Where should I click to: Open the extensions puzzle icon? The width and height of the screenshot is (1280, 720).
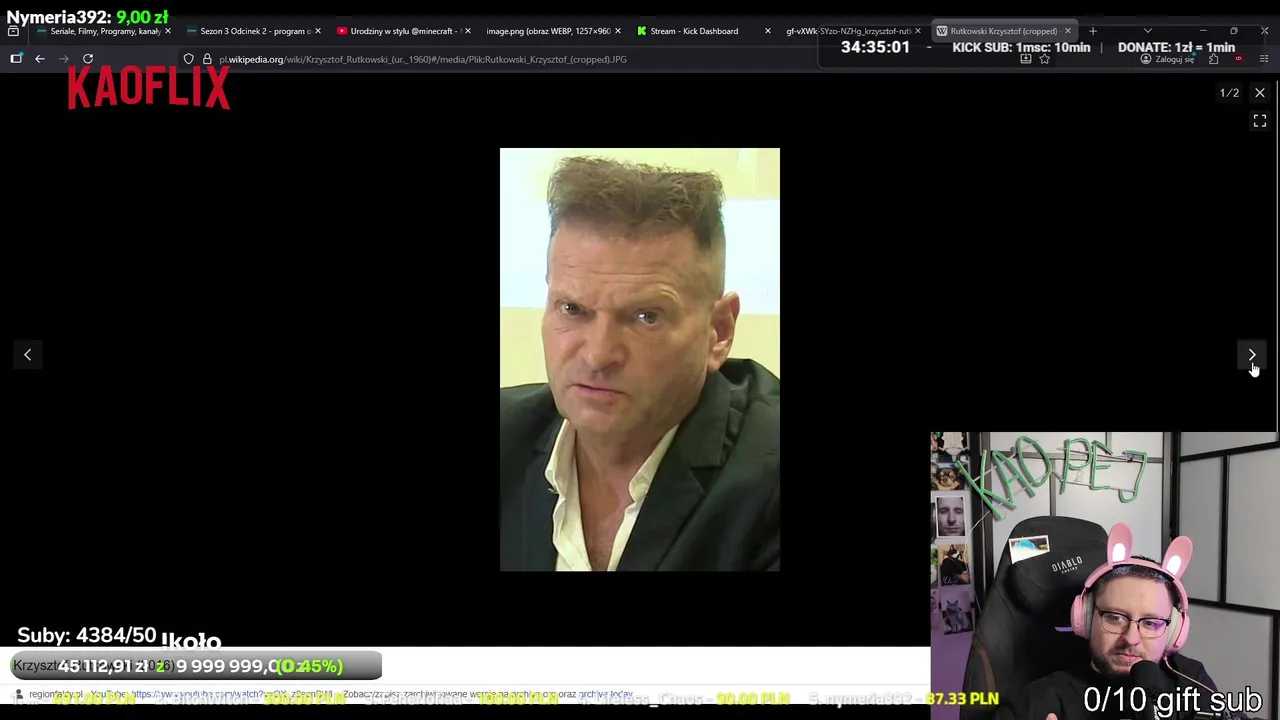tap(1213, 59)
